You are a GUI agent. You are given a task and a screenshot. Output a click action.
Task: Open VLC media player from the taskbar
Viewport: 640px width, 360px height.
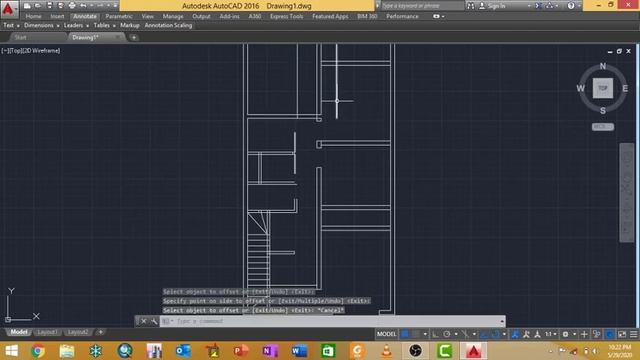point(386,351)
